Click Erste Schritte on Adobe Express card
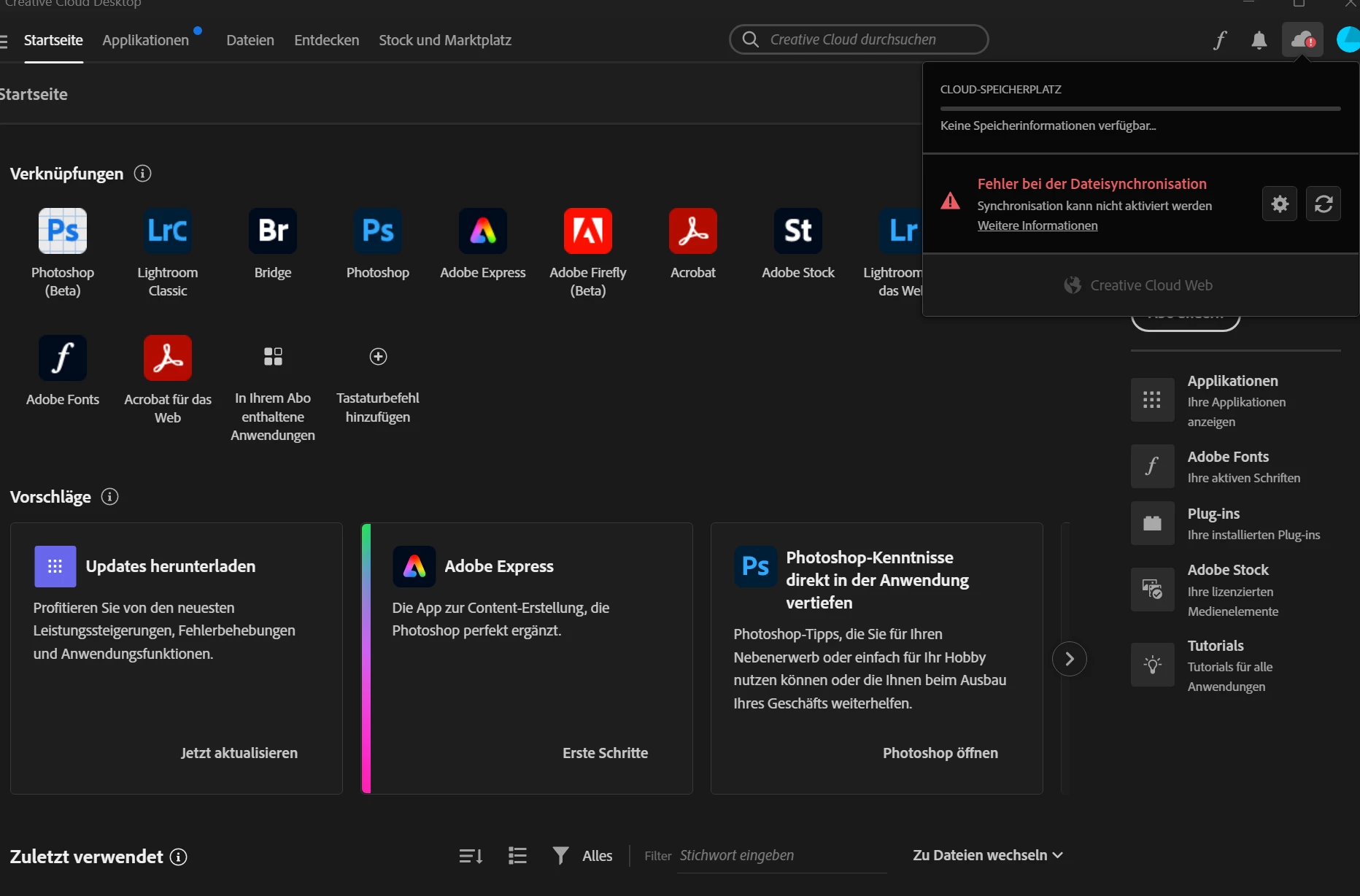This screenshot has width=1360, height=896. click(x=605, y=753)
